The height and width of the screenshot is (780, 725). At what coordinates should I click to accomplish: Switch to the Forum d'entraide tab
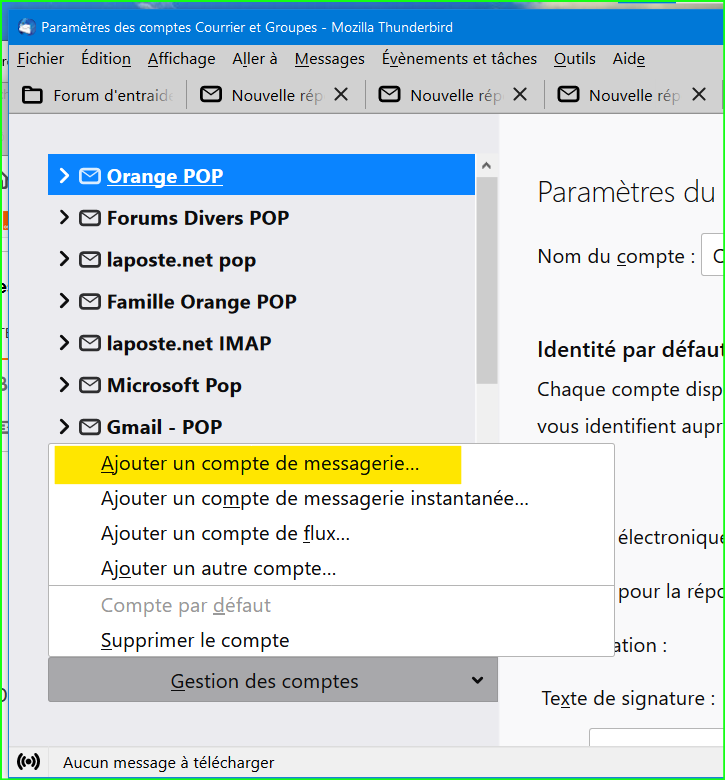[x=100, y=95]
